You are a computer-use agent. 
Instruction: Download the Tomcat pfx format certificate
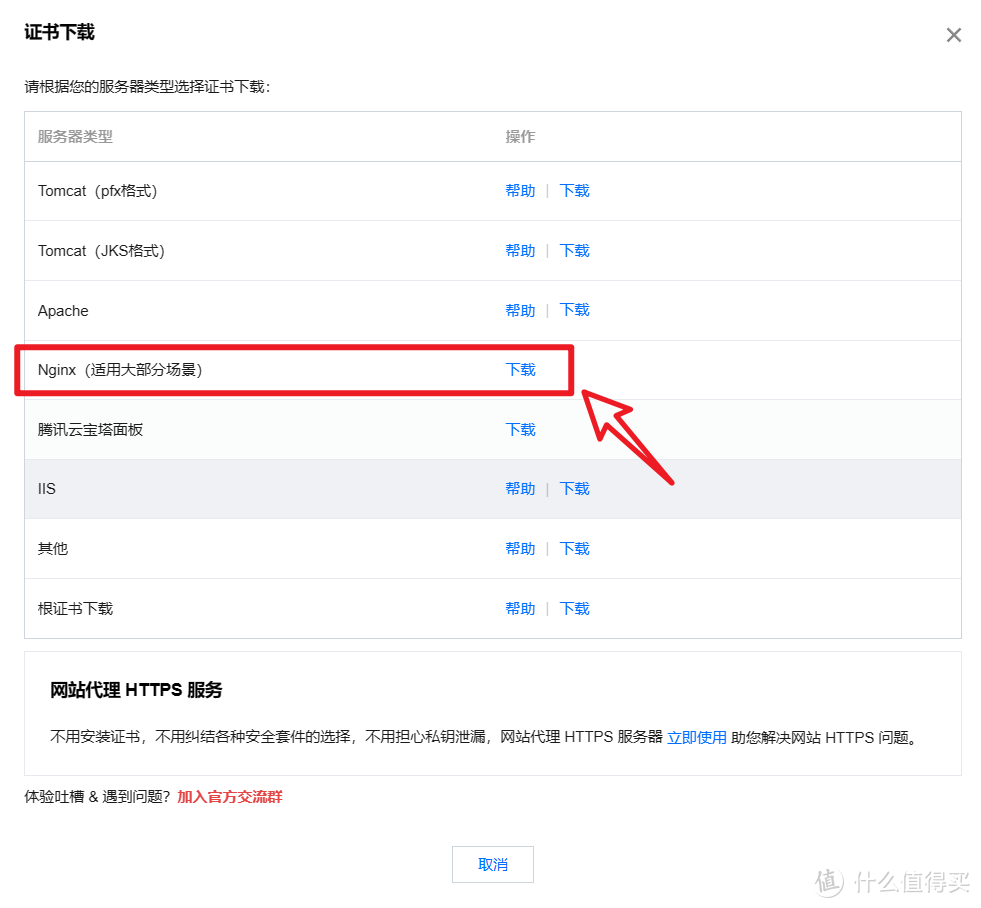pyautogui.click(x=574, y=191)
